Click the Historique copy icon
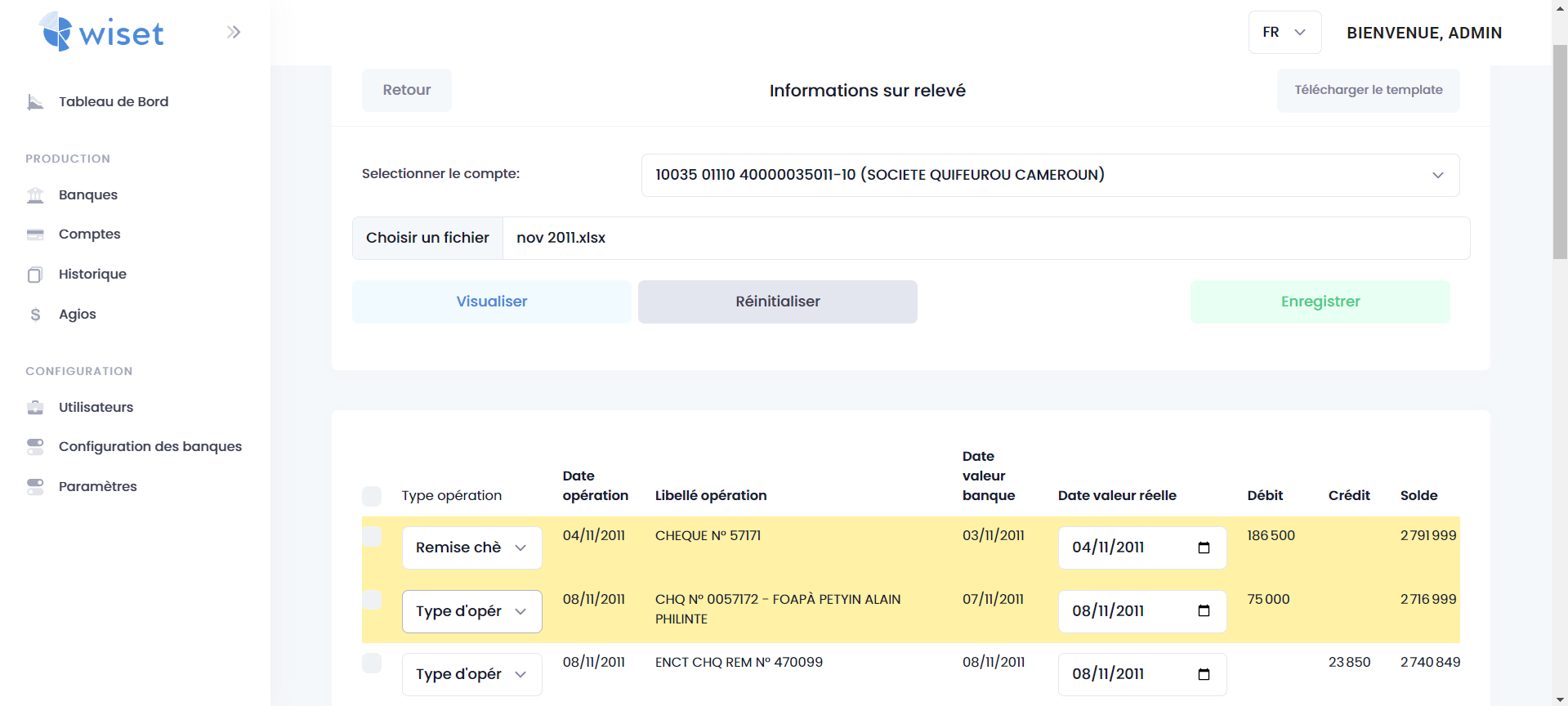This screenshot has height=706, width=1568. point(35,275)
